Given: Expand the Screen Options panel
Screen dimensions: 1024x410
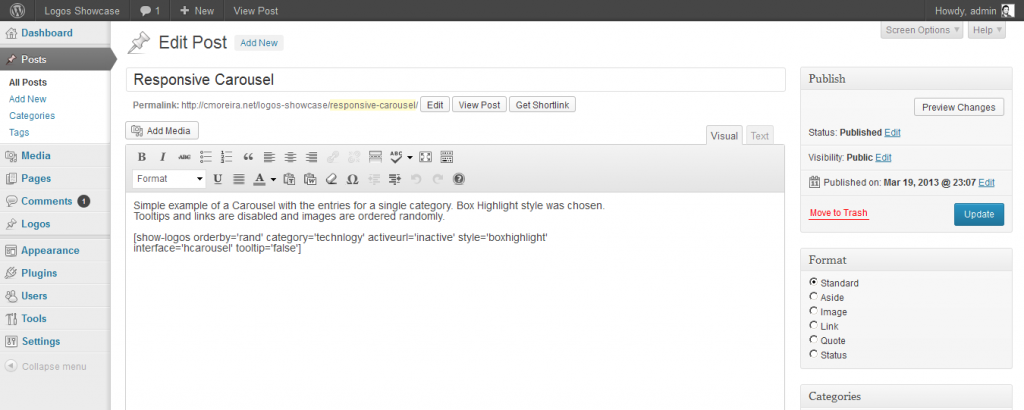Looking at the screenshot, I should [x=922, y=30].
